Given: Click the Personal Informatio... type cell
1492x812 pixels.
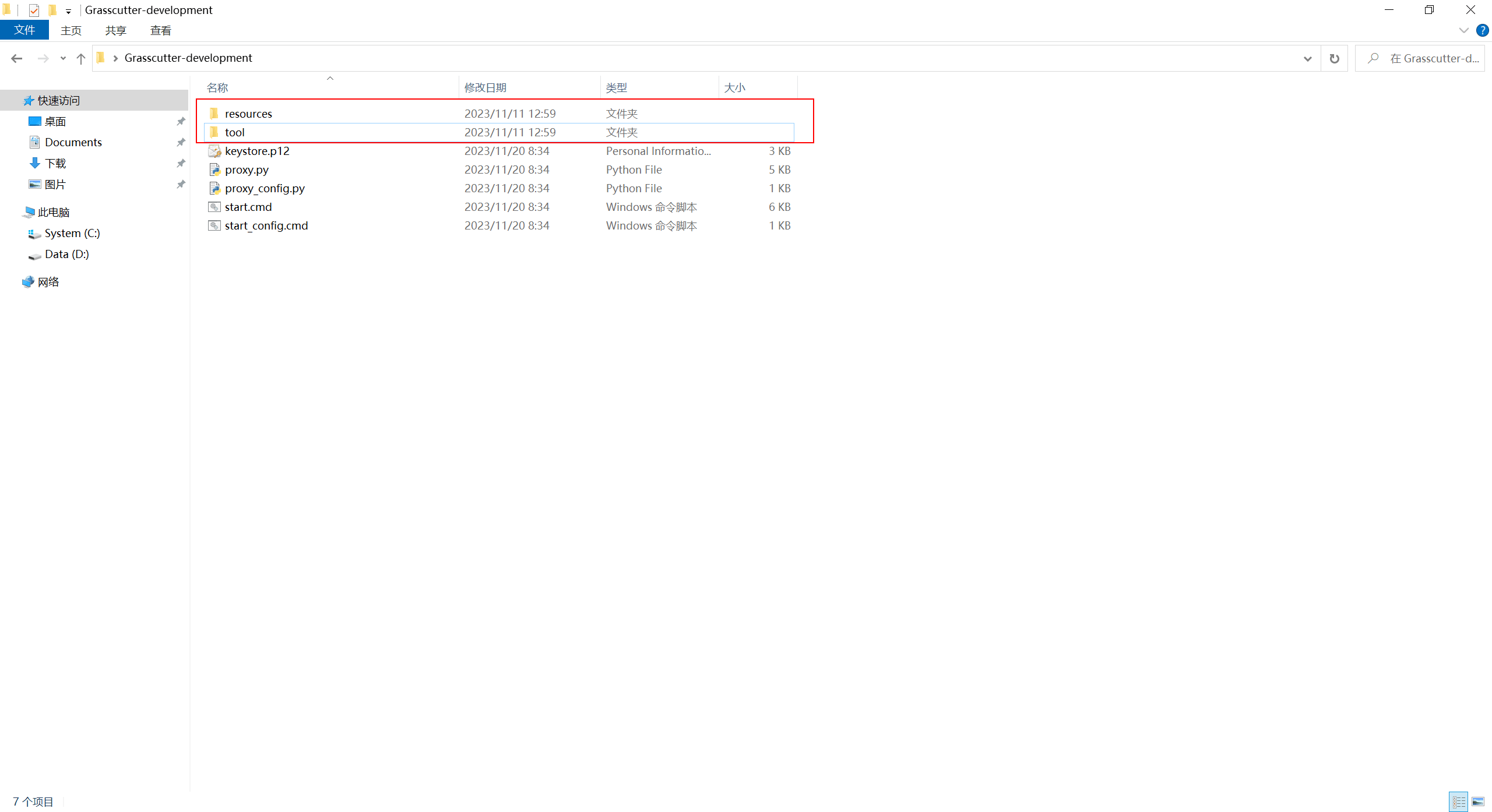Looking at the screenshot, I should 658,151.
